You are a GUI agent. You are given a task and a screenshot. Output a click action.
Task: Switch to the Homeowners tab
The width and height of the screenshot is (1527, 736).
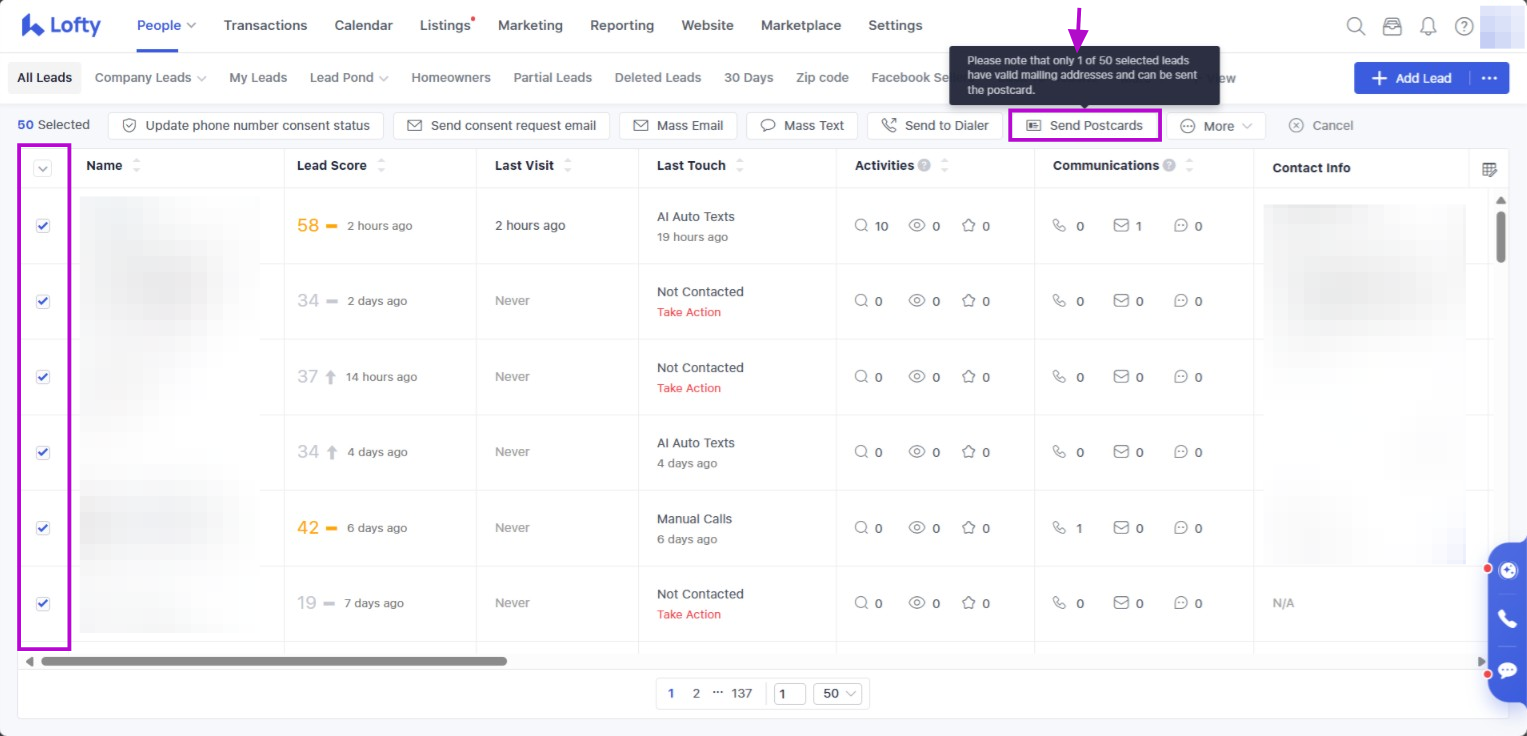[x=451, y=78]
